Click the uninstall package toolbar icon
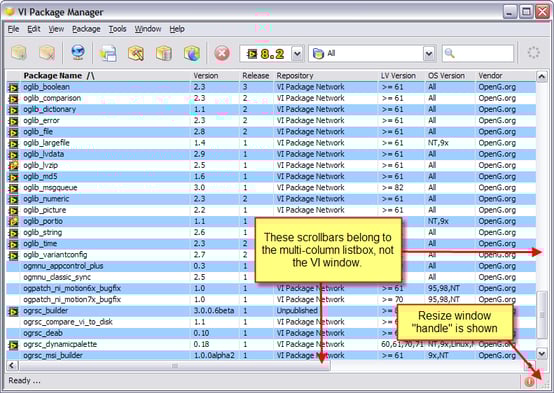 click(x=47, y=53)
